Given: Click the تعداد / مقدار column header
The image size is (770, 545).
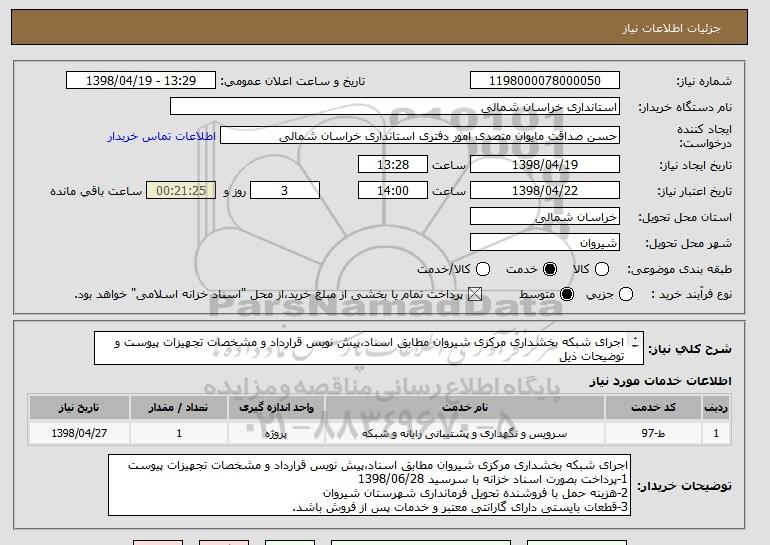Looking at the screenshot, I should [179, 408].
